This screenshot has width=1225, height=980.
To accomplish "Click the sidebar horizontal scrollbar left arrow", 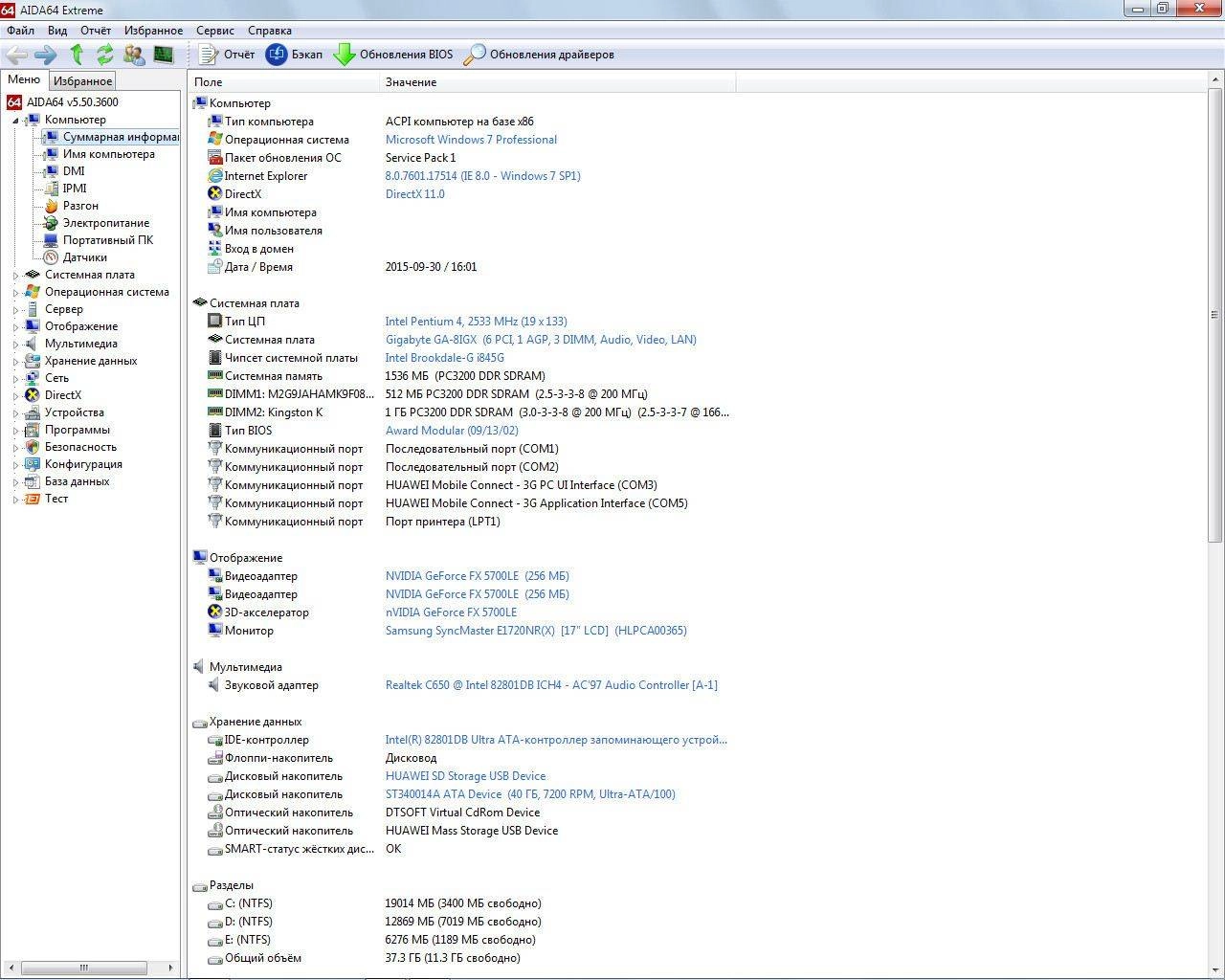I will (x=9, y=968).
